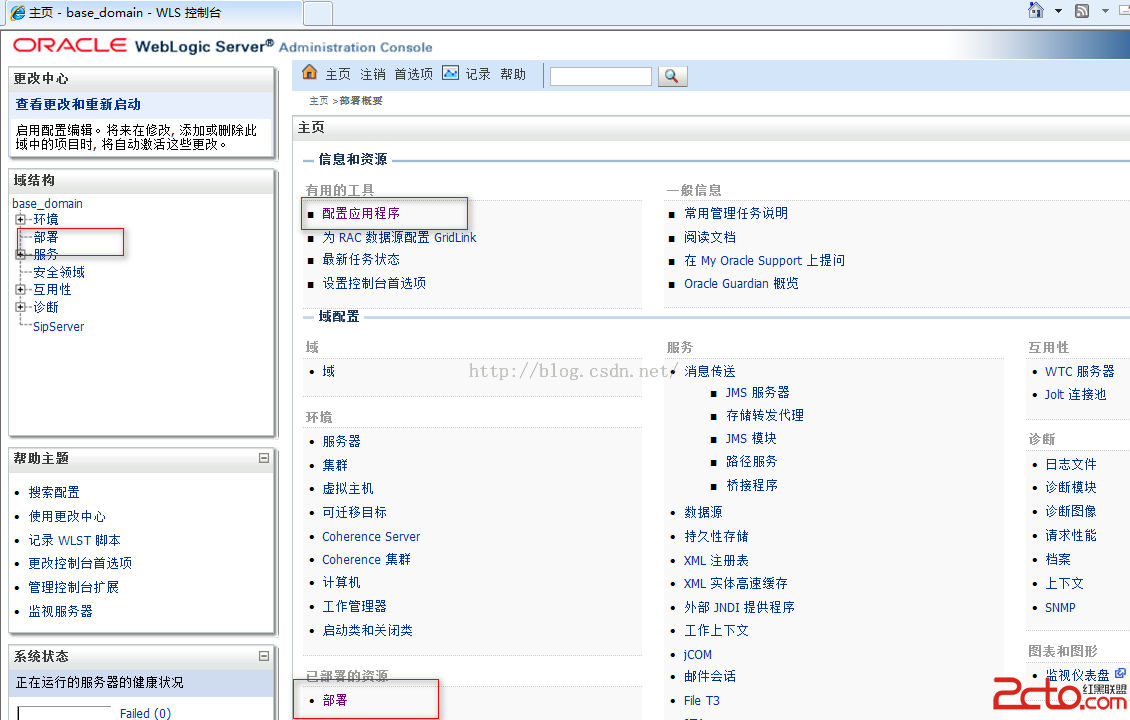Open JMS 服务器 link
Viewport: 1130px width, 720px height.
(x=757, y=392)
